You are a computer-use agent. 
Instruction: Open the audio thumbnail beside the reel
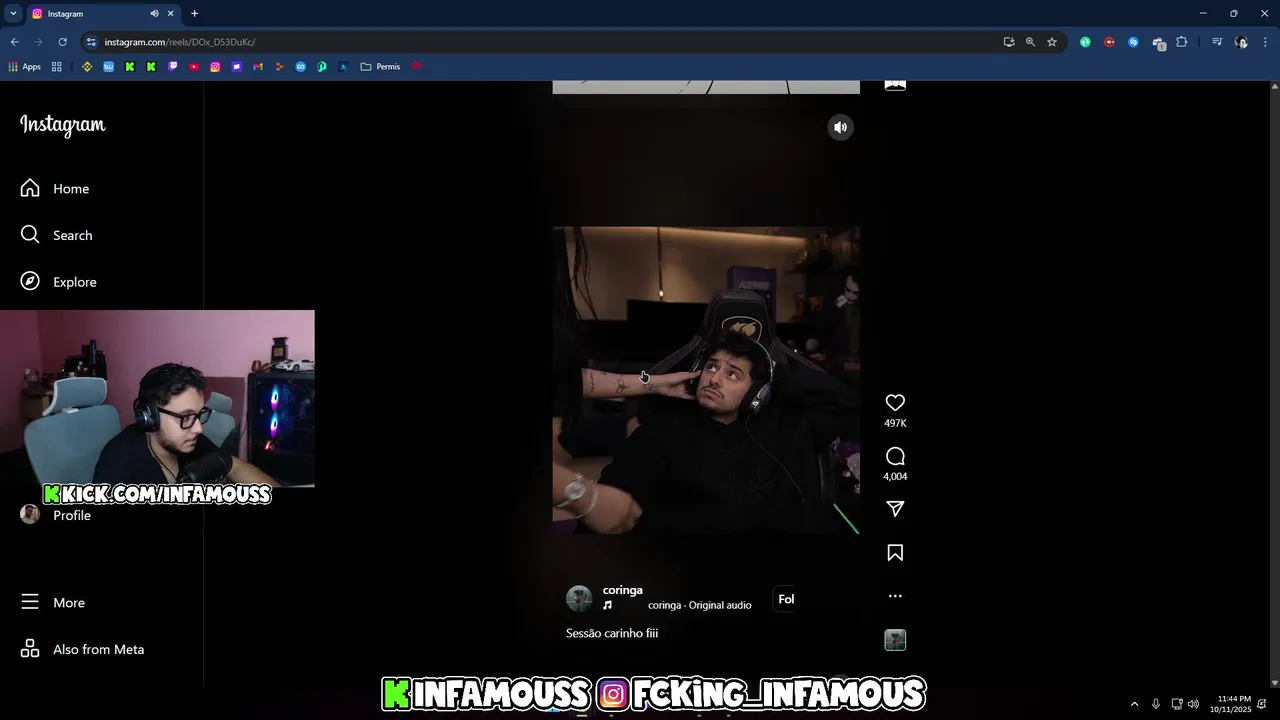pos(895,640)
